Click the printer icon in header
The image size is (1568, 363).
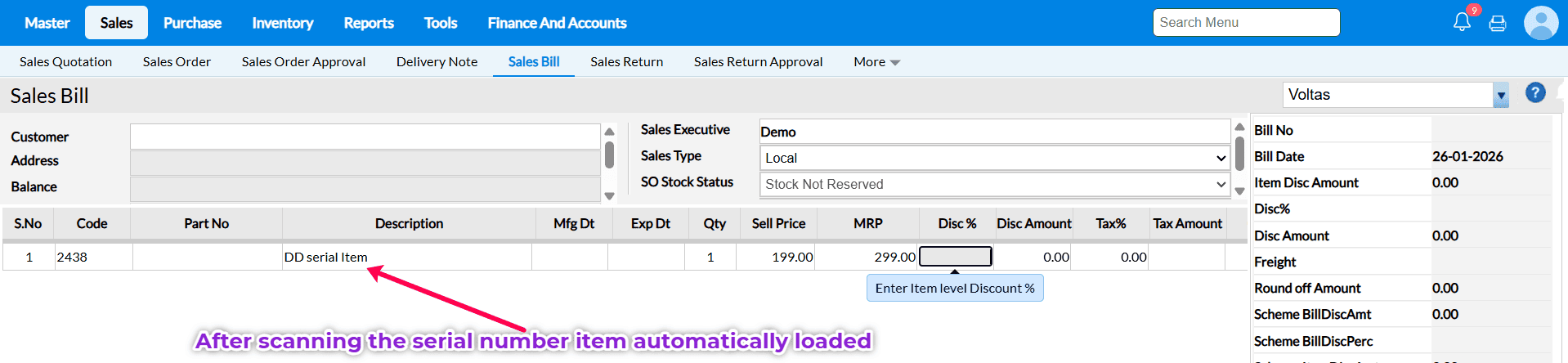pyautogui.click(x=1498, y=23)
